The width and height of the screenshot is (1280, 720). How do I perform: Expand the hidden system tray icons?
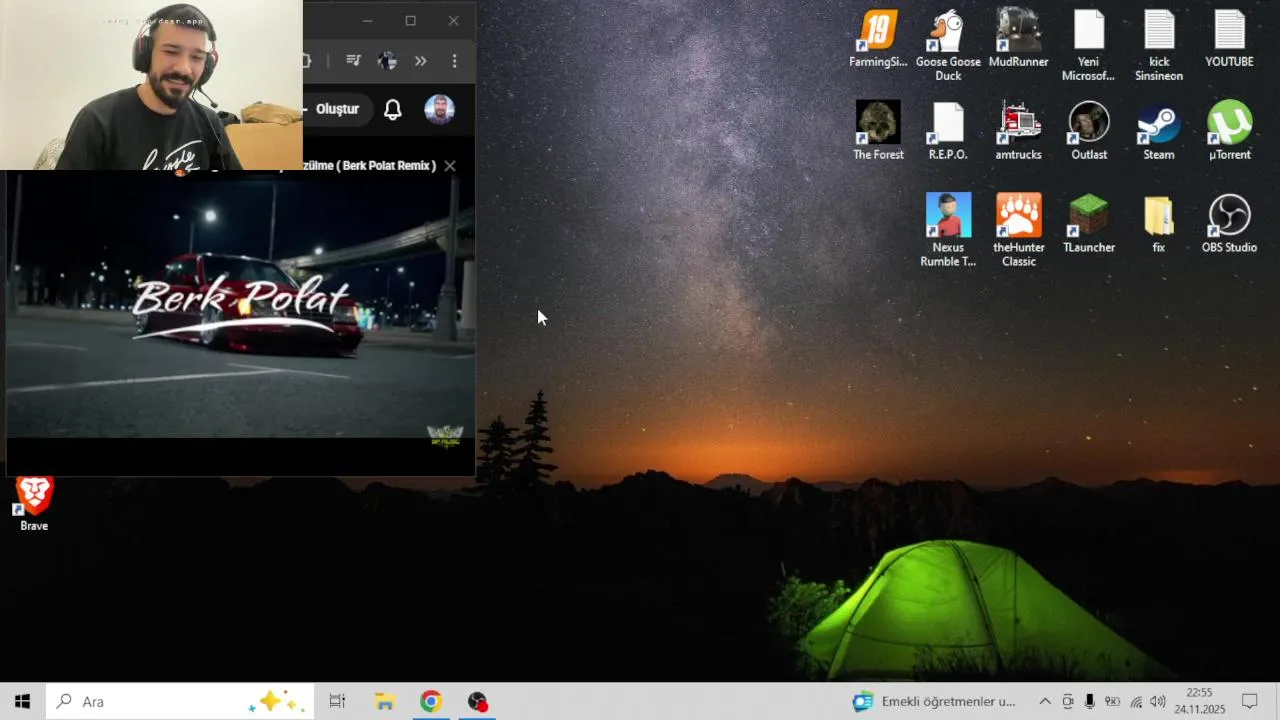click(x=1045, y=701)
